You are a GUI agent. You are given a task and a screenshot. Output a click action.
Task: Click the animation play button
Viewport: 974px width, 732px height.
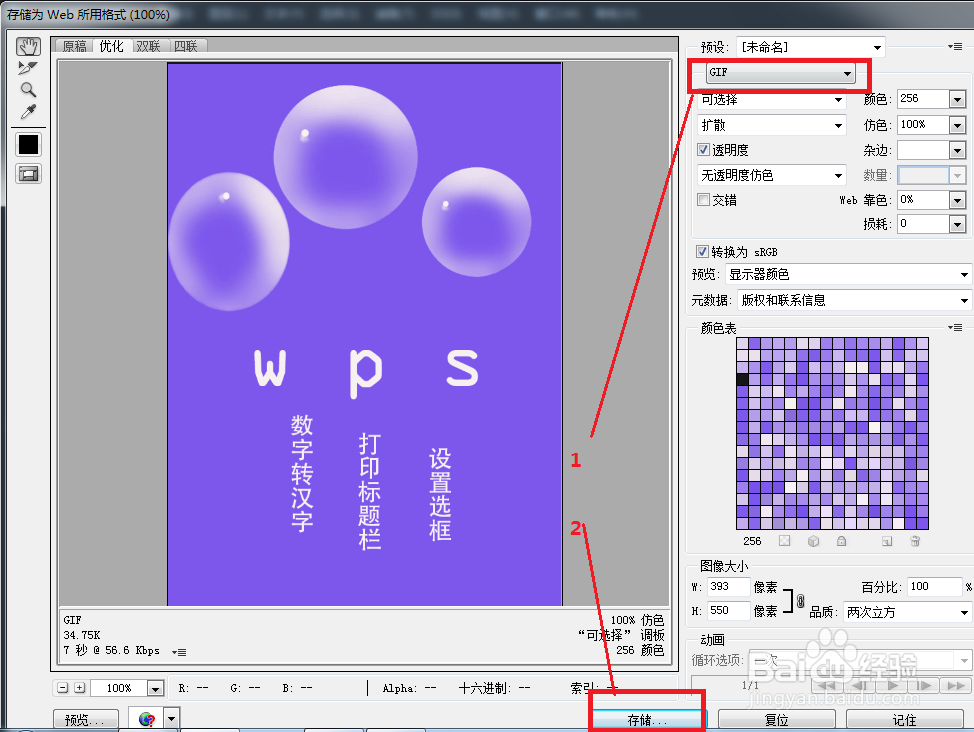pos(892,685)
